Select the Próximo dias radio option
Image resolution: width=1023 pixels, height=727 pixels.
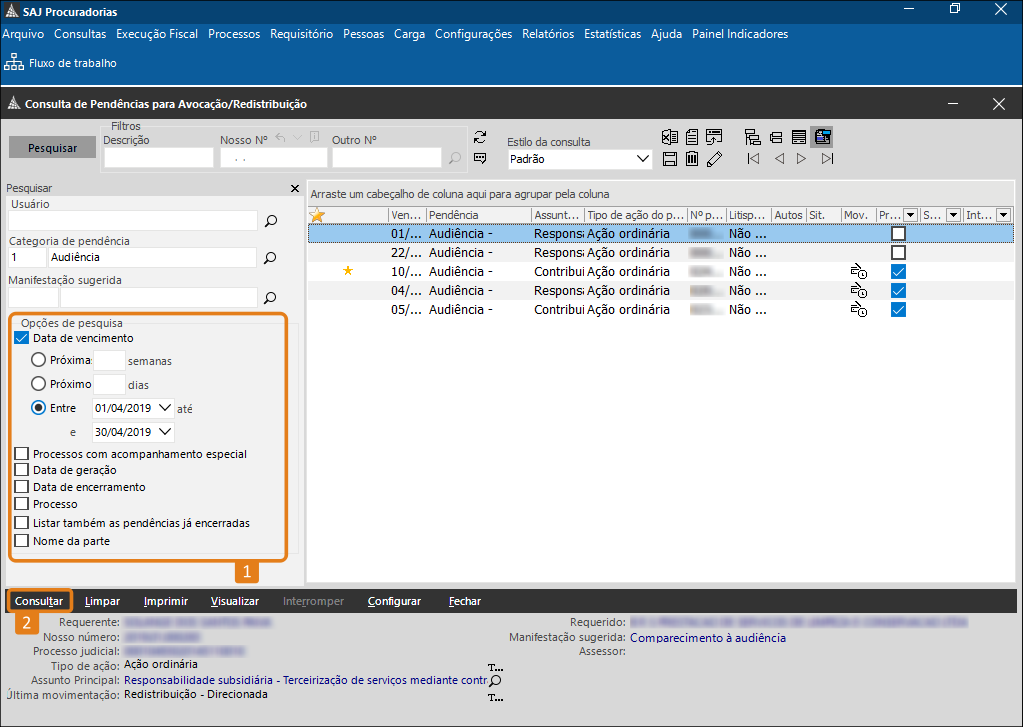coord(39,384)
